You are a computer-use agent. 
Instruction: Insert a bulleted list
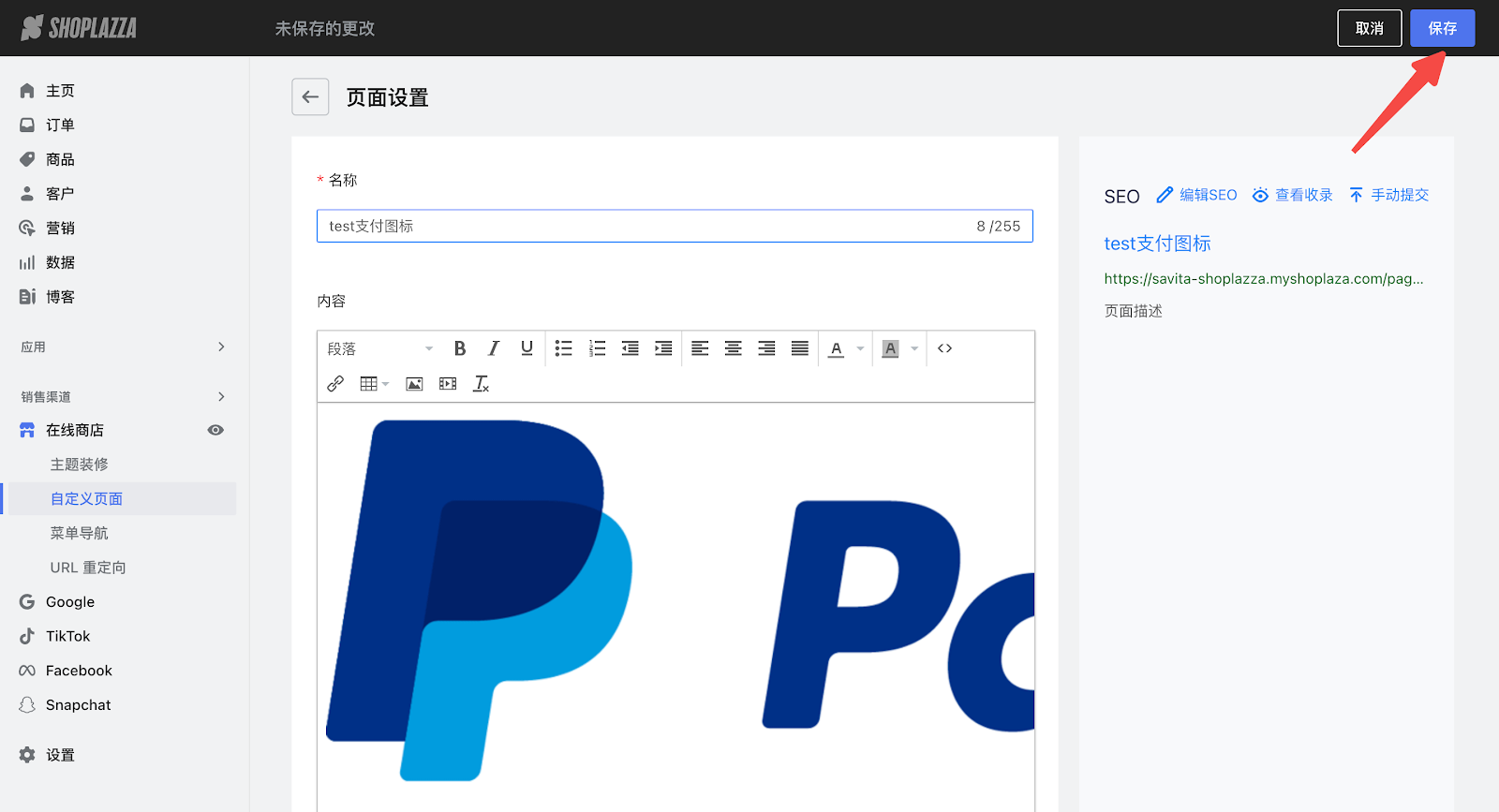(563, 348)
